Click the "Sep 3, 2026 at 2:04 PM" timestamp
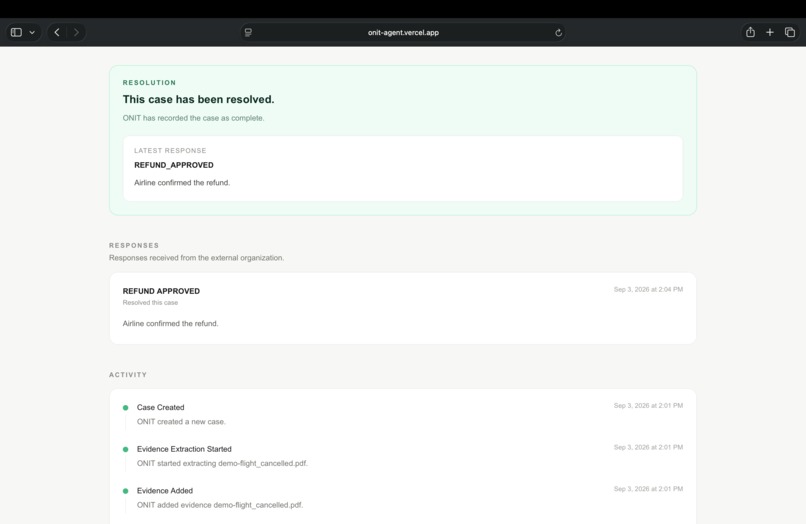Image resolution: width=806 pixels, height=524 pixels. pyautogui.click(x=648, y=290)
